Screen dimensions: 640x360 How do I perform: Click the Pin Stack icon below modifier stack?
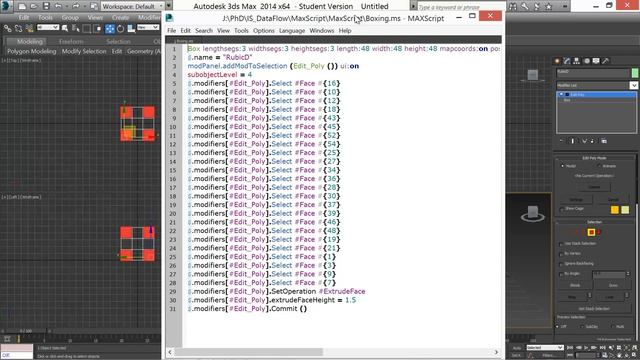(x=561, y=141)
